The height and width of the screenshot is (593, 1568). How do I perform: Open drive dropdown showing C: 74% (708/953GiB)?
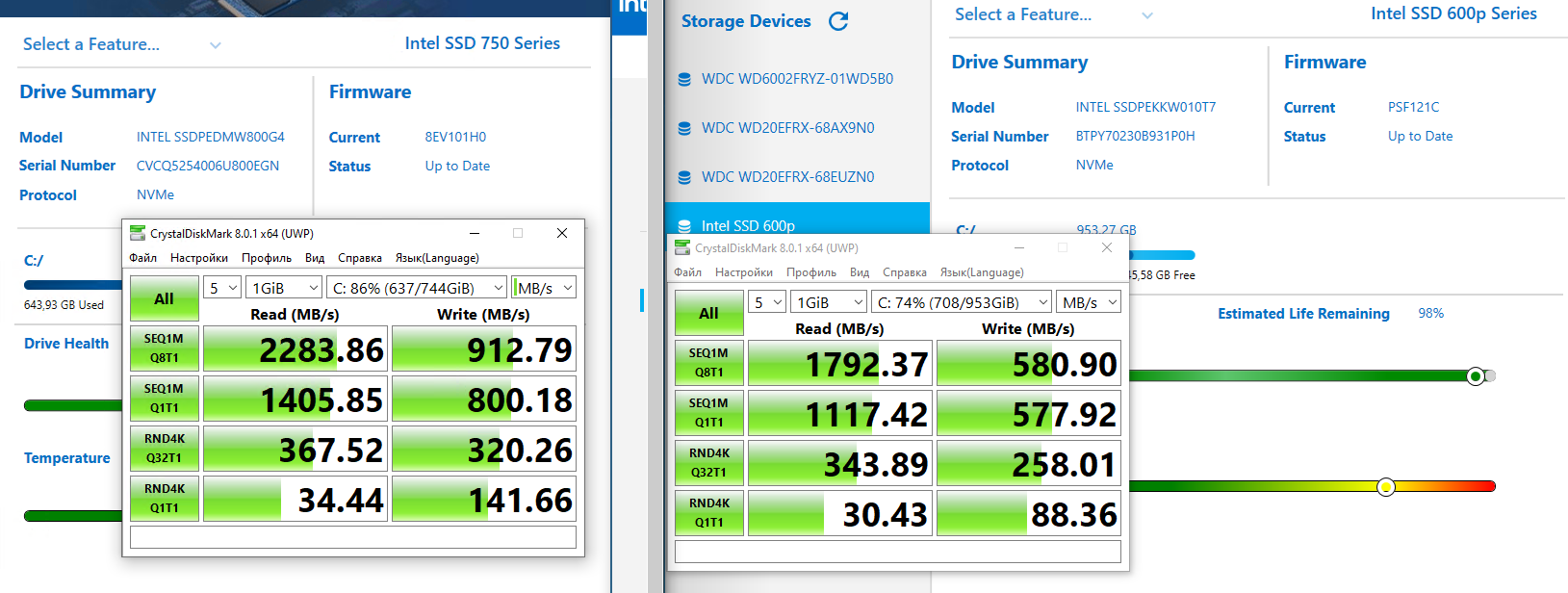click(x=962, y=302)
